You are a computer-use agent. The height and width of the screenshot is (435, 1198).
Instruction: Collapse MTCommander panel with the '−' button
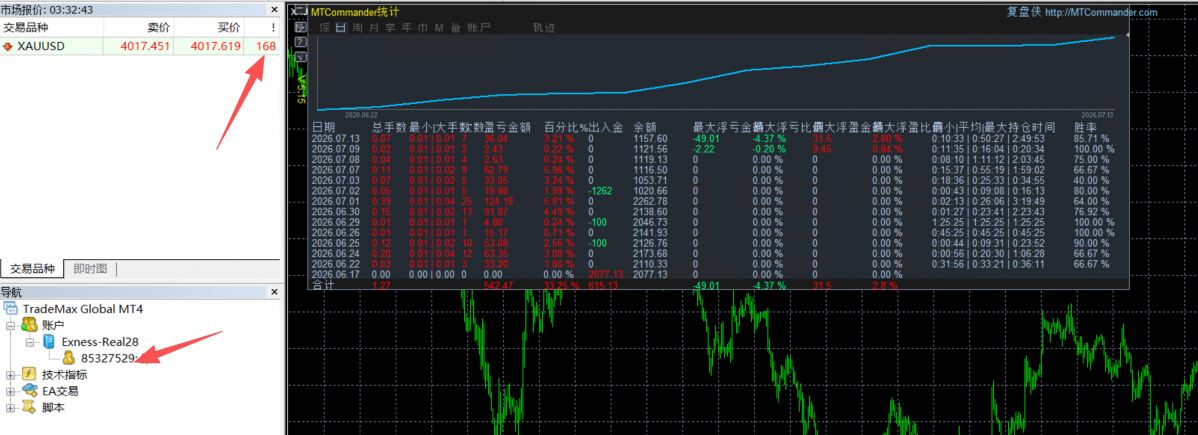300,9
